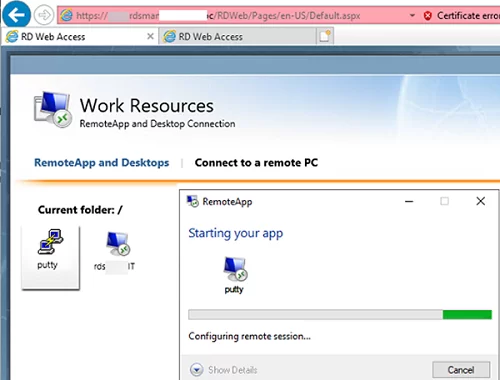Screen dimensions: 500x380
Task: Open the Connect to a remote PC tab
Action: 256,163
